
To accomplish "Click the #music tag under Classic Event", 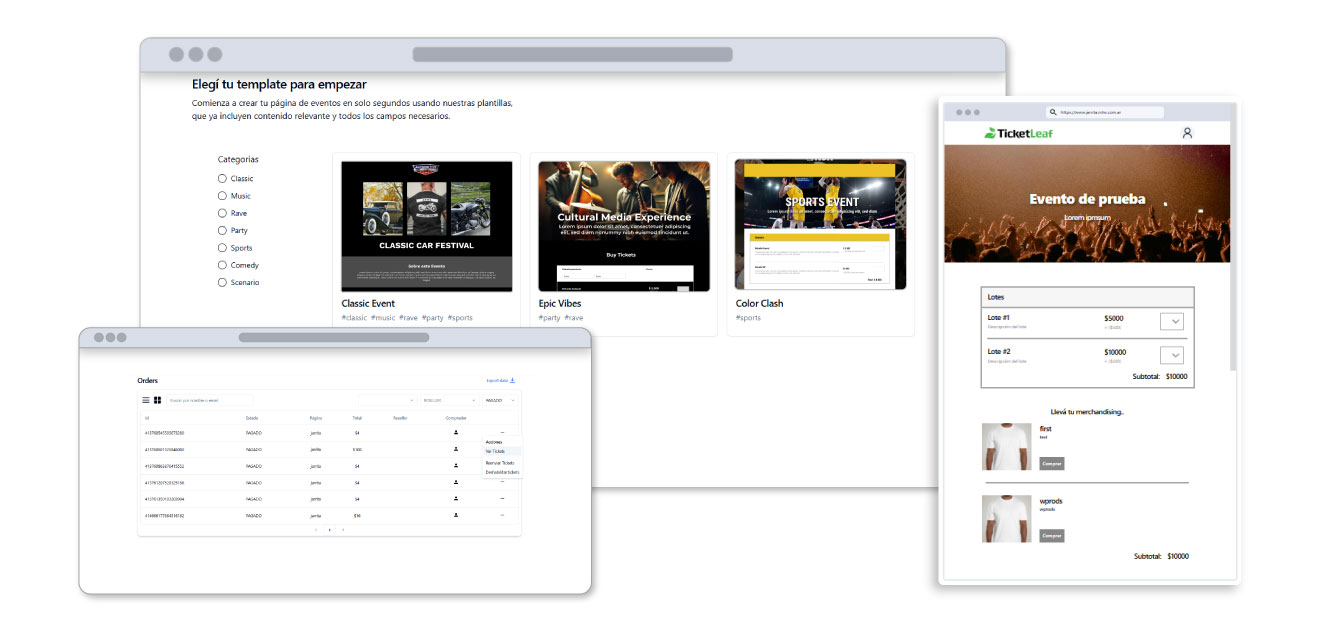I will (383, 318).
